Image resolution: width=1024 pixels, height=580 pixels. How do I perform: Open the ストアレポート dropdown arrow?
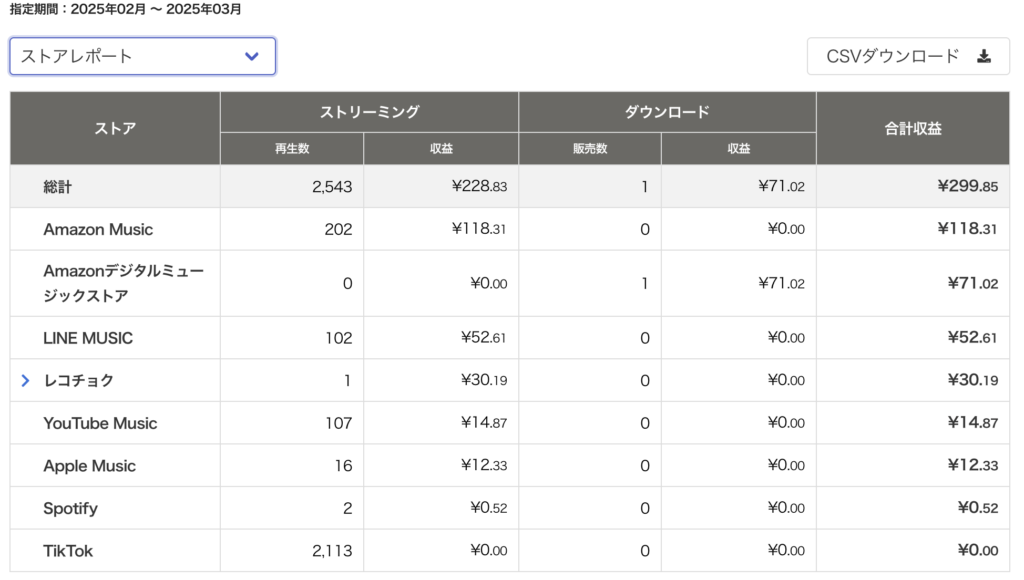251,56
